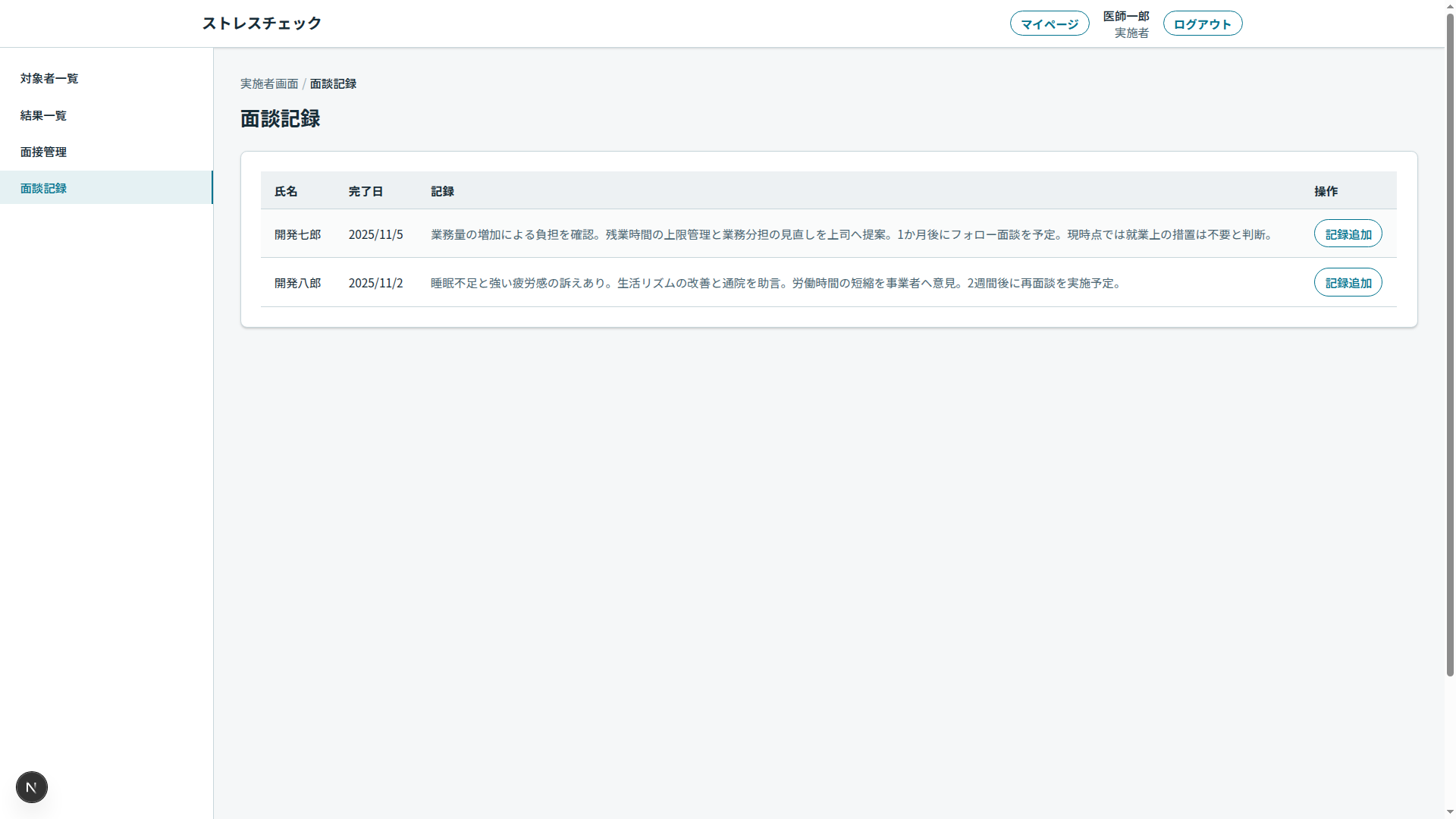Click the ログアウト button
The image size is (1456, 819).
[1203, 24]
